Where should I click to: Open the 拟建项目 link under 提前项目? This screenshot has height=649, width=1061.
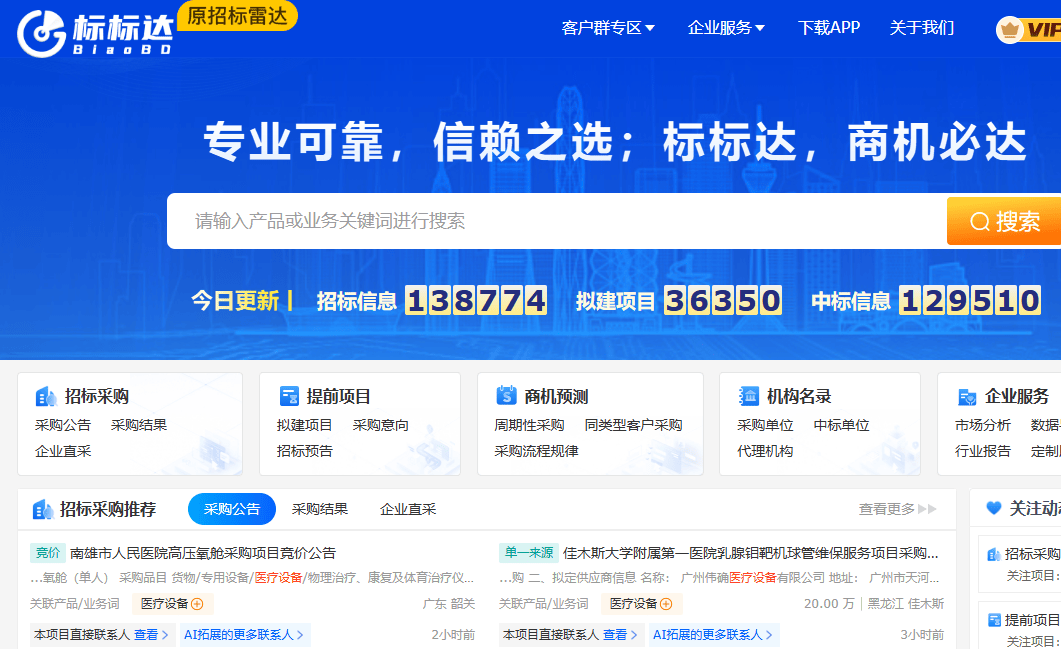click(x=304, y=425)
